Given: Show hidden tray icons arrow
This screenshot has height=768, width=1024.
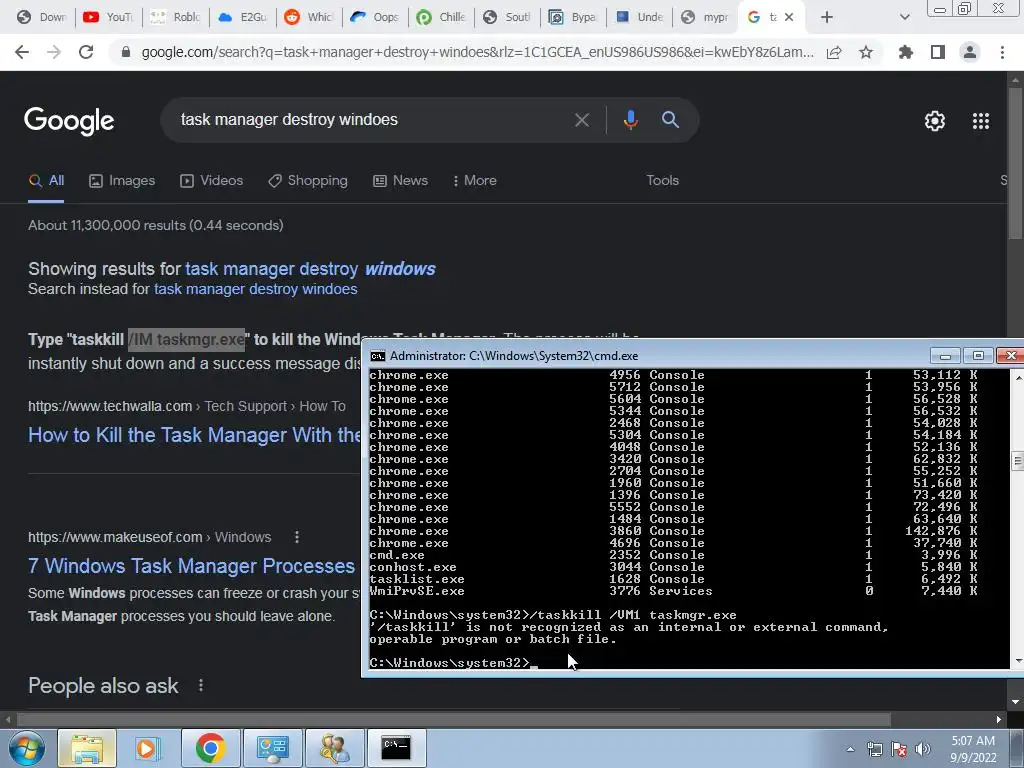Looking at the screenshot, I should click(x=850, y=749).
